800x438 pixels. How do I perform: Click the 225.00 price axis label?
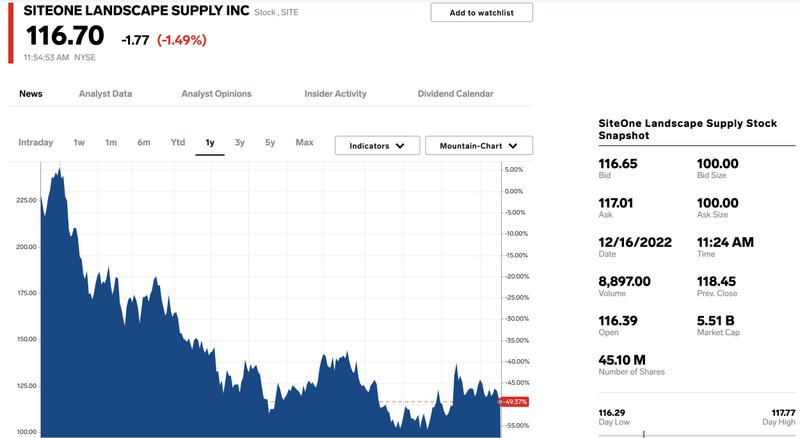point(27,200)
